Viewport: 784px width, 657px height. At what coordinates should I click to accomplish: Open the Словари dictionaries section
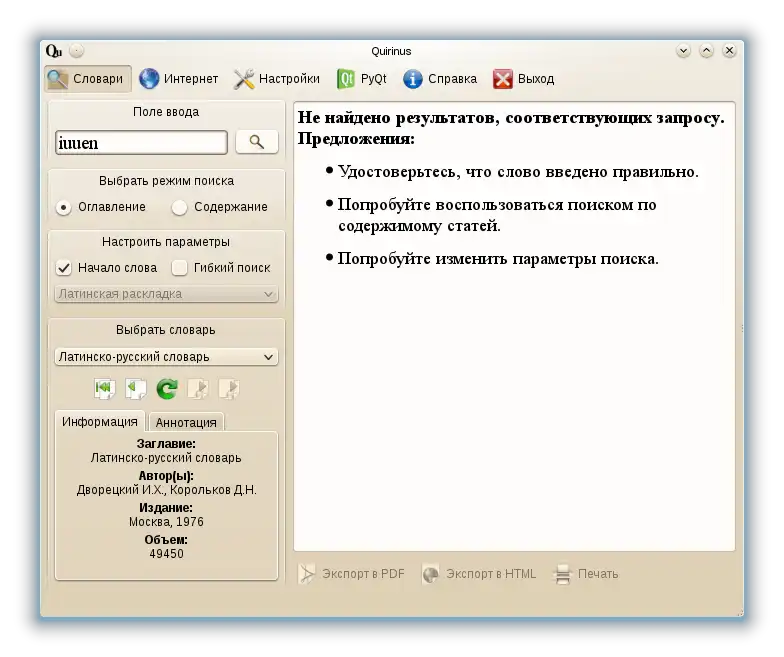[88, 79]
